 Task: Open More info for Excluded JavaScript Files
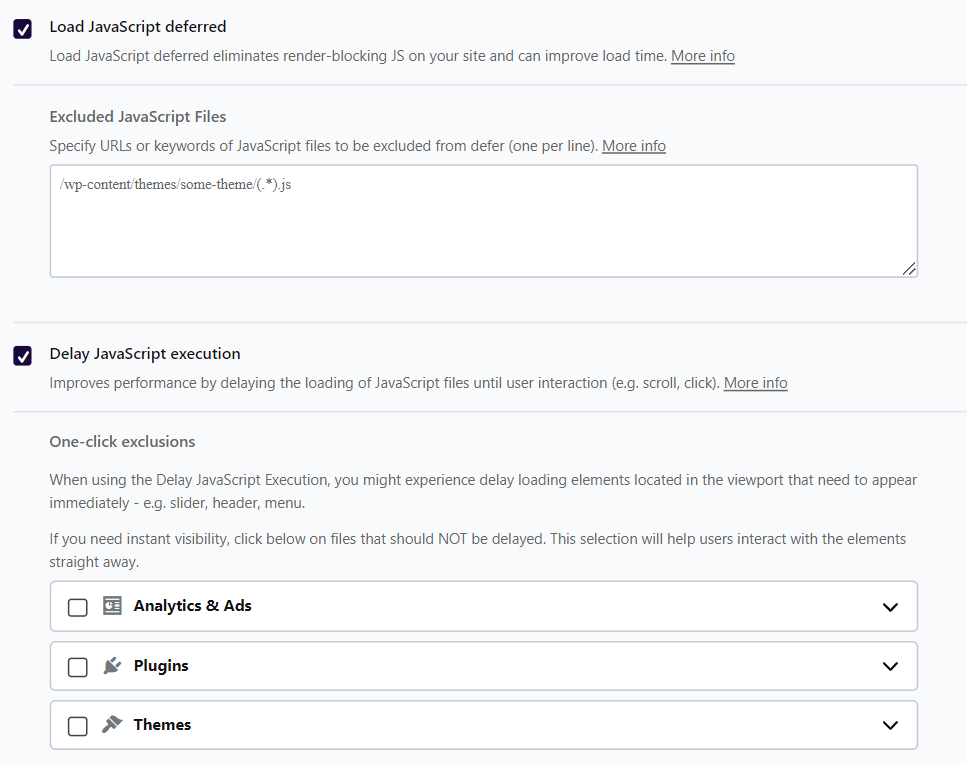(x=634, y=145)
